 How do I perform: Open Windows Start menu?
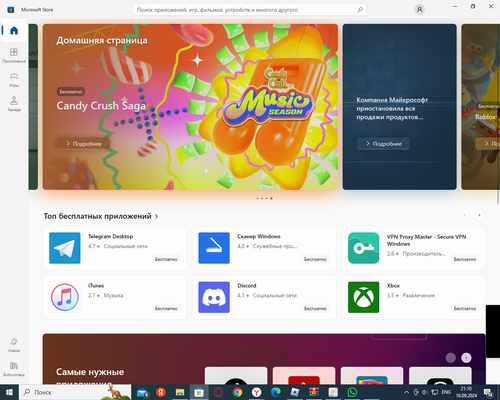9,392
